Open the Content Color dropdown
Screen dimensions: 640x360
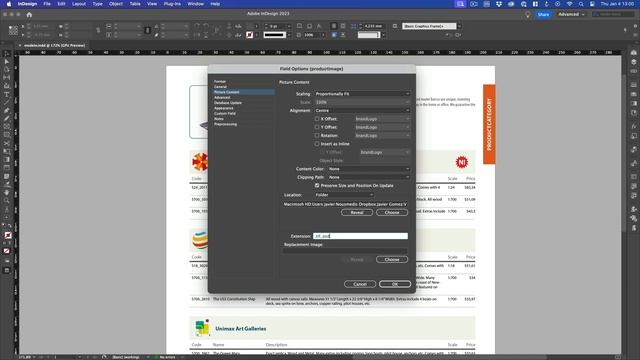pyautogui.click(x=369, y=169)
